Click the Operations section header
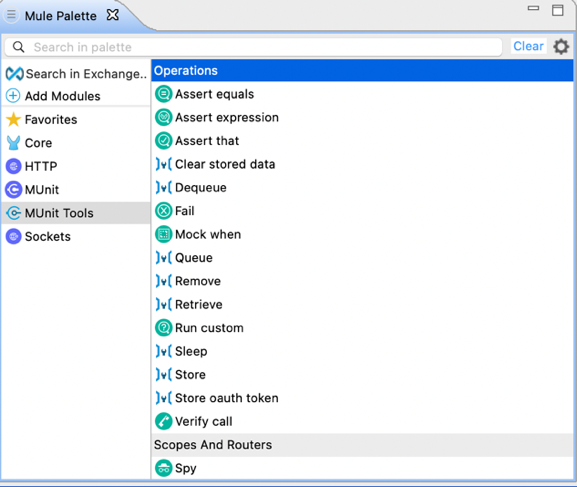The image size is (577, 487). [362, 70]
